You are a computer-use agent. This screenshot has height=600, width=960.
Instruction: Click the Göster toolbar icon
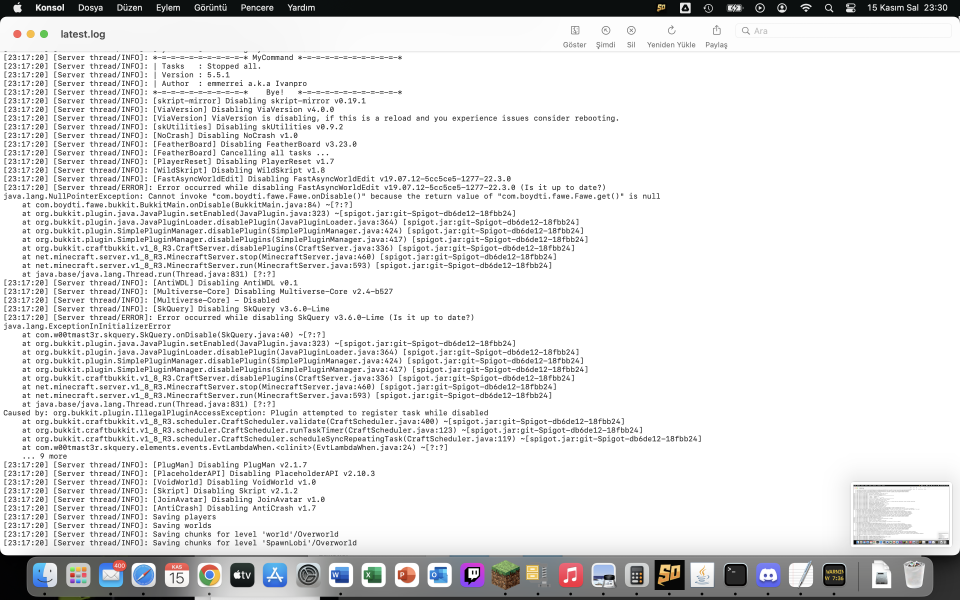point(575,31)
